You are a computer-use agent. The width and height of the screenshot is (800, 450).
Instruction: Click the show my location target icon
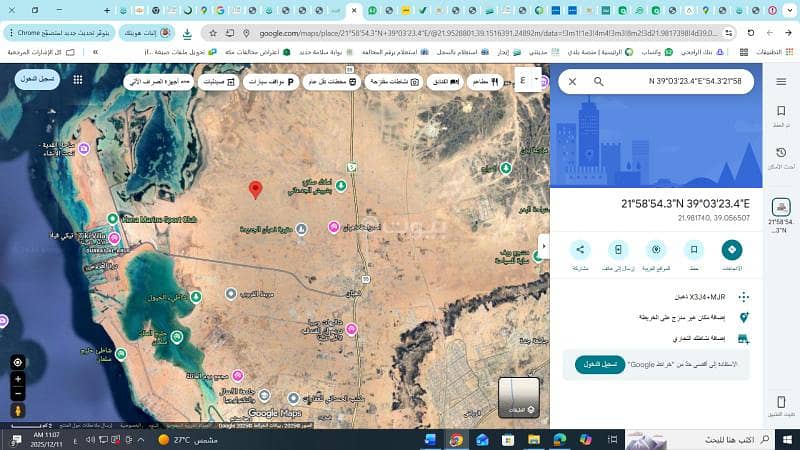(17, 361)
